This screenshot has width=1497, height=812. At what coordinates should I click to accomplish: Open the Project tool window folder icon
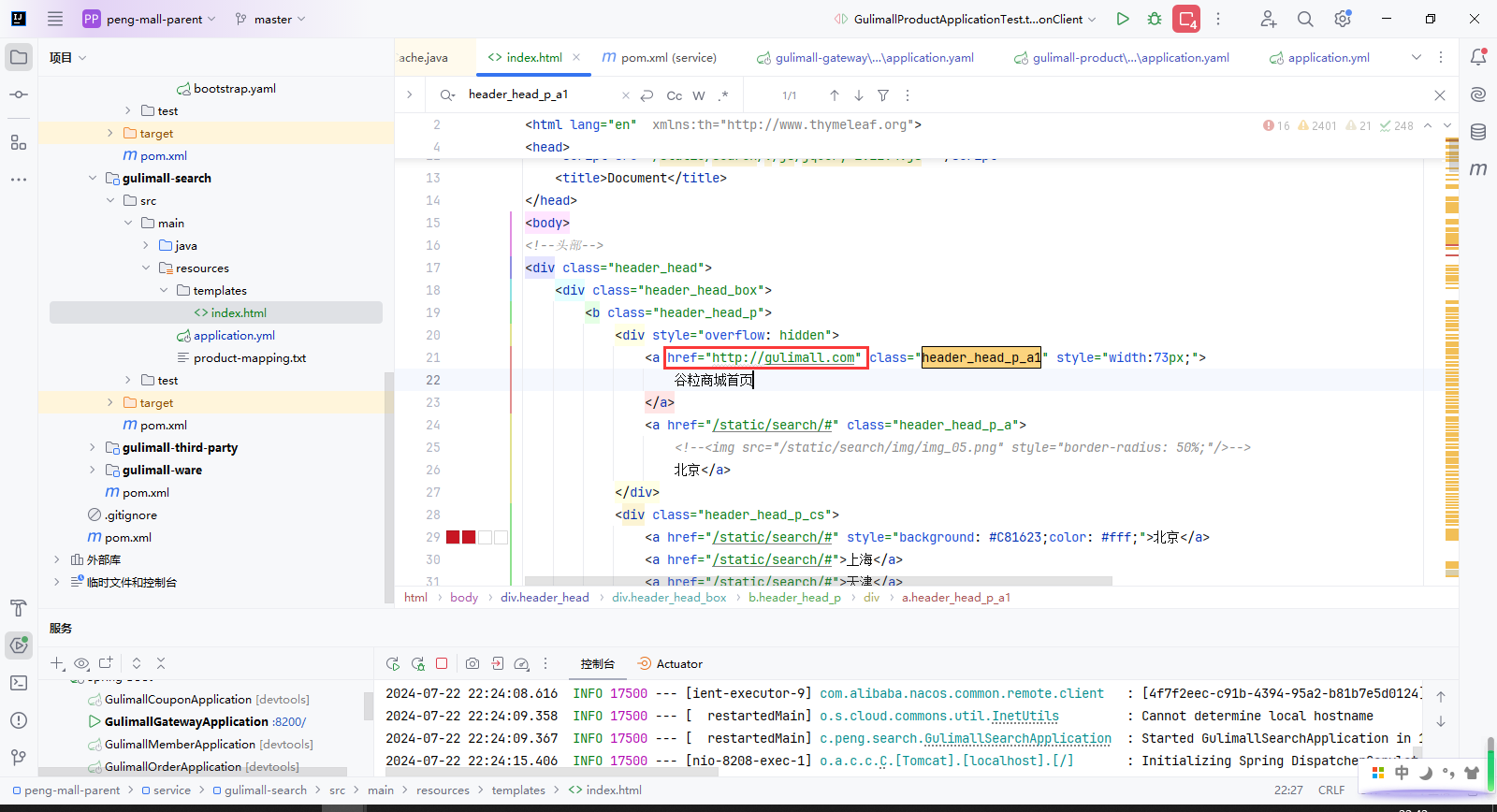pyautogui.click(x=19, y=57)
